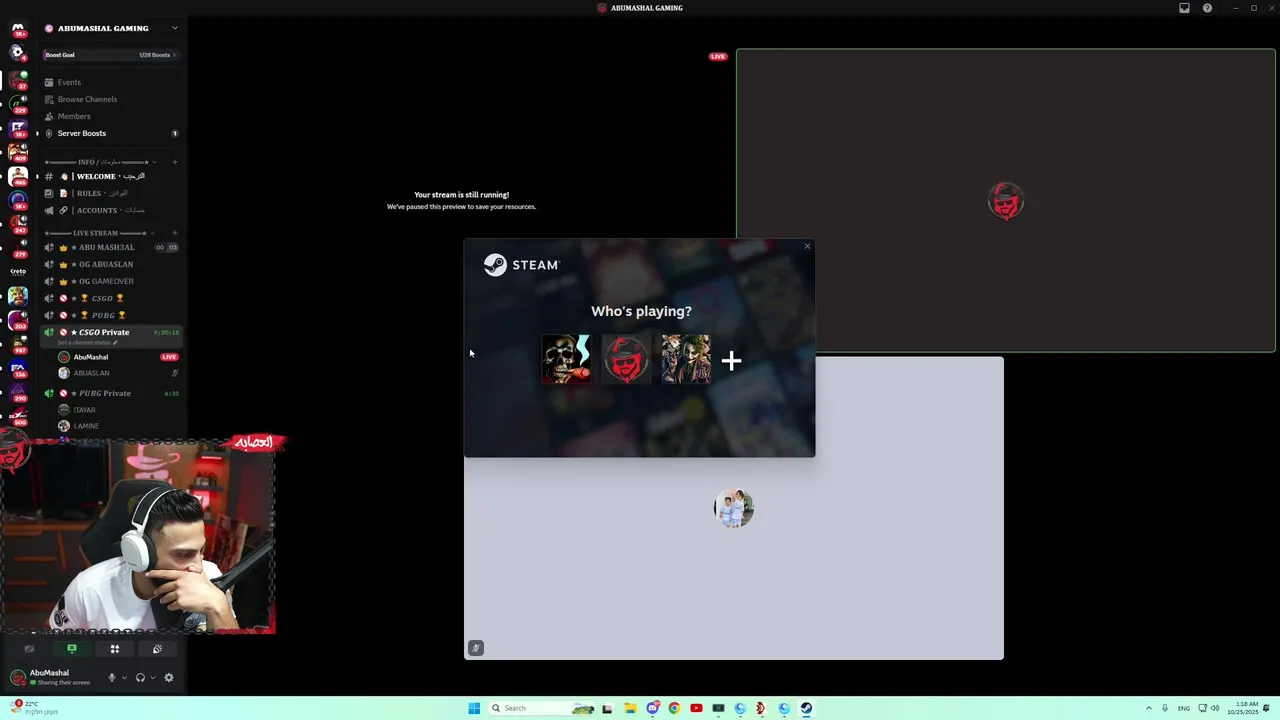Open microphone input options arrow
The height and width of the screenshot is (720, 1280).
pos(124,678)
